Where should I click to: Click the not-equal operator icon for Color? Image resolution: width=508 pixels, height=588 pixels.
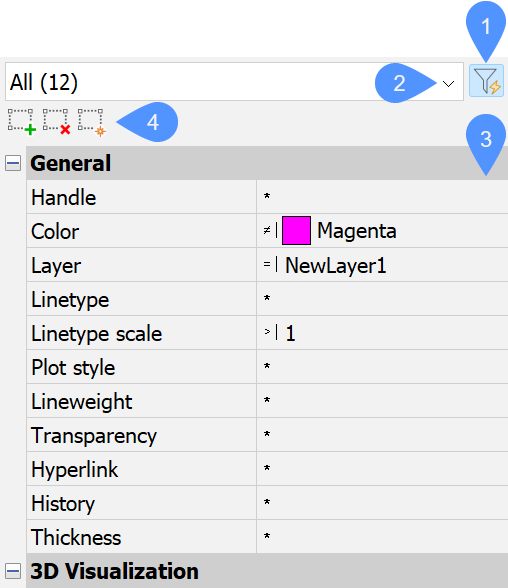pyautogui.click(x=267, y=230)
